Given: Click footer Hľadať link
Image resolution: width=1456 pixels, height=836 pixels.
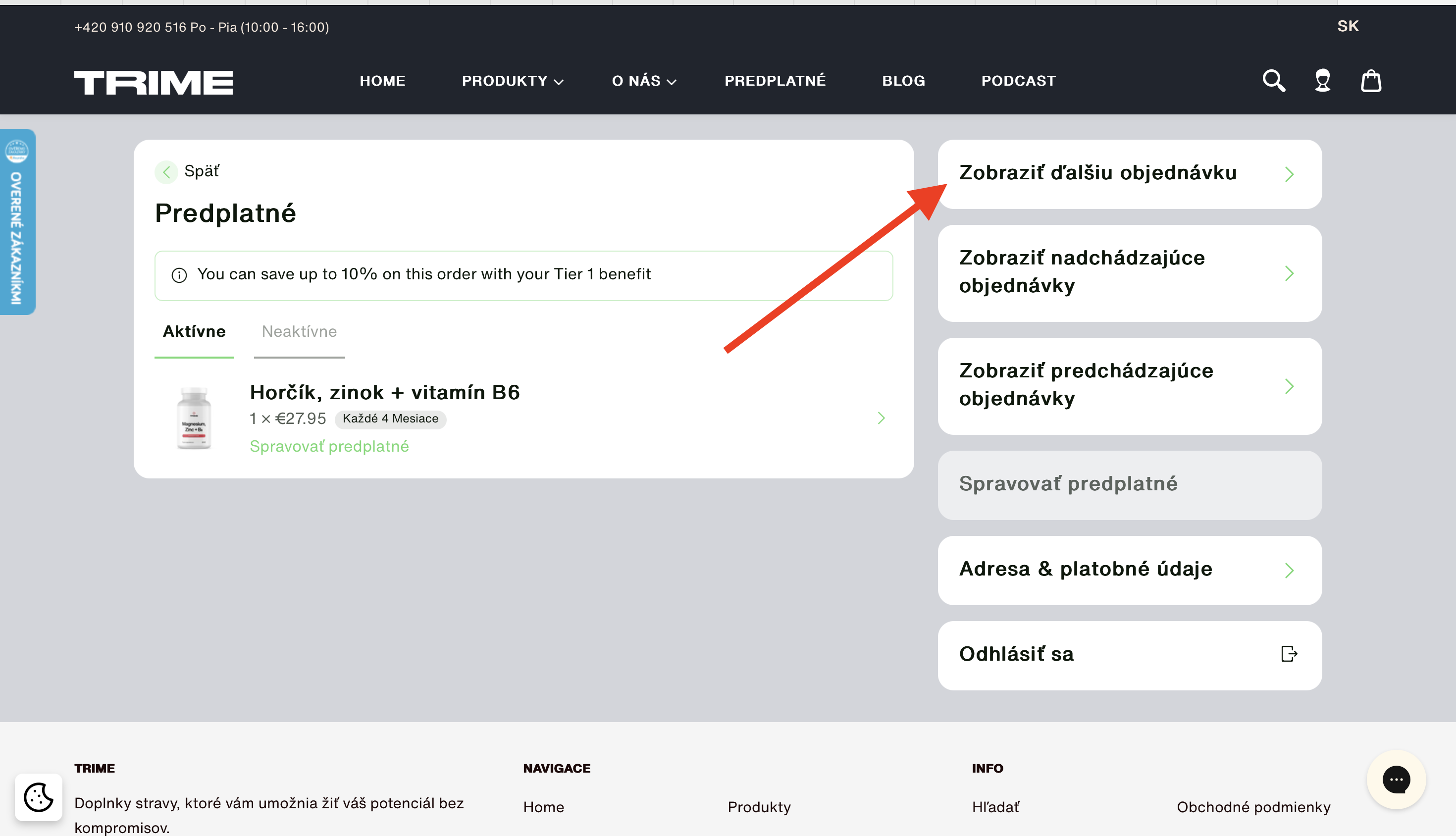Looking at the screenshot, I should pyautogui.click(x=995, y=807).
